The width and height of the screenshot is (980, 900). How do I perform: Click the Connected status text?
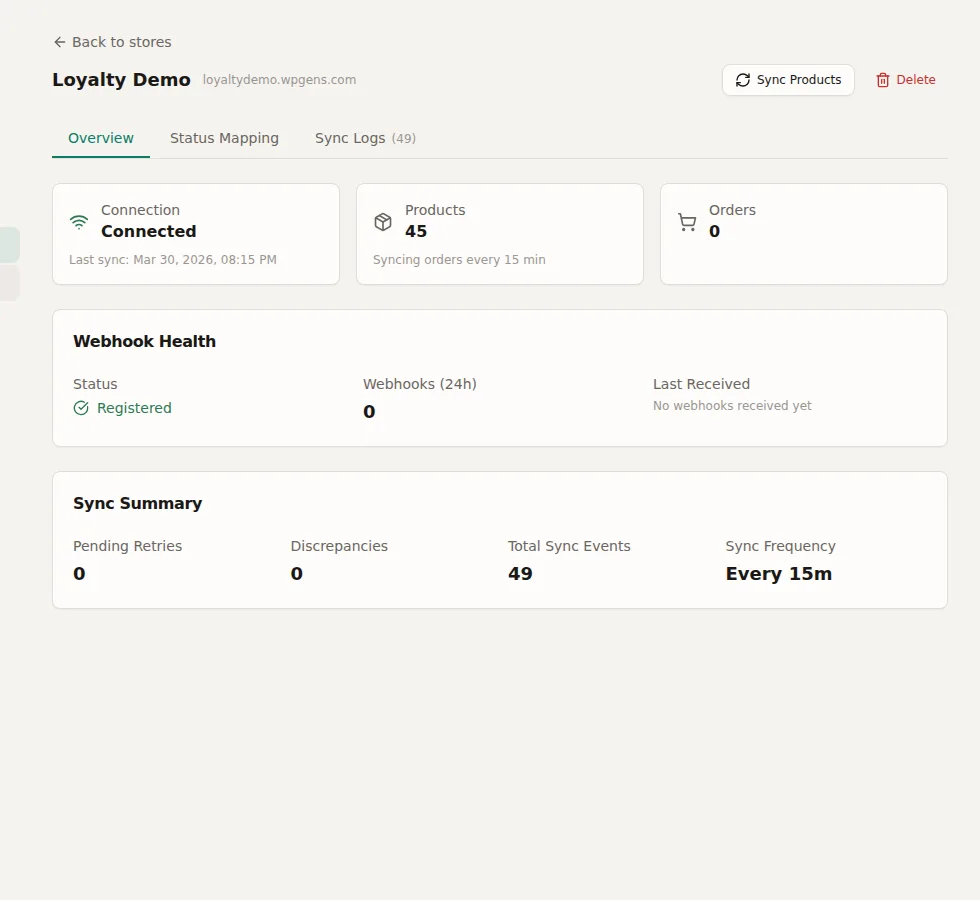pos(149,231)
